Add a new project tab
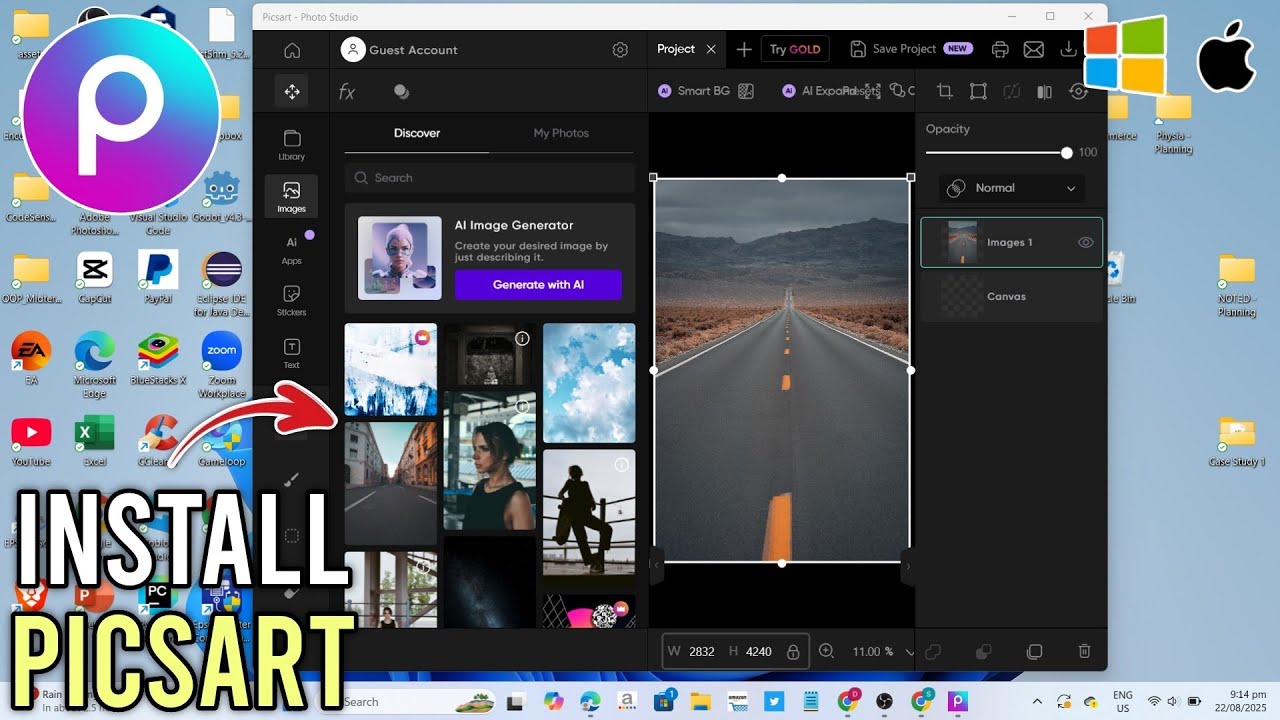Image resolution: width=1280 pixels, height=720 pixels. tap(743, 49)
